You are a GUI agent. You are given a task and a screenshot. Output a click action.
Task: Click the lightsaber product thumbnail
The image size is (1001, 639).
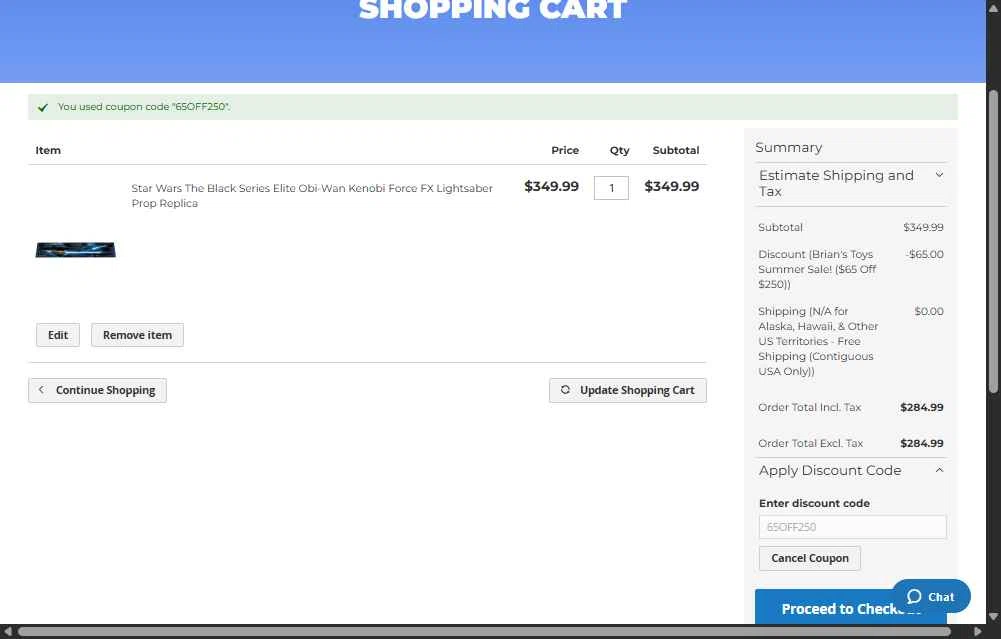(75, 250)
